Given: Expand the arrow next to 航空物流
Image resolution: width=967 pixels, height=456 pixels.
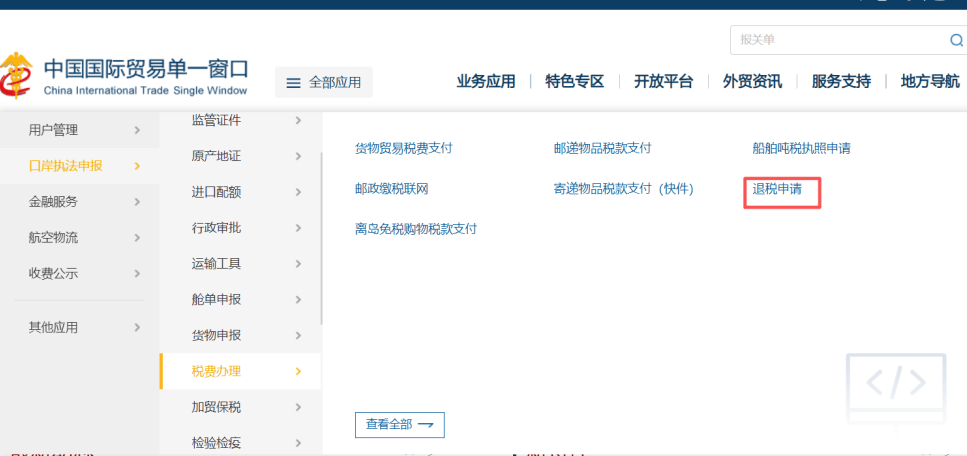Looking at the screenshot, I should (137, 238).
